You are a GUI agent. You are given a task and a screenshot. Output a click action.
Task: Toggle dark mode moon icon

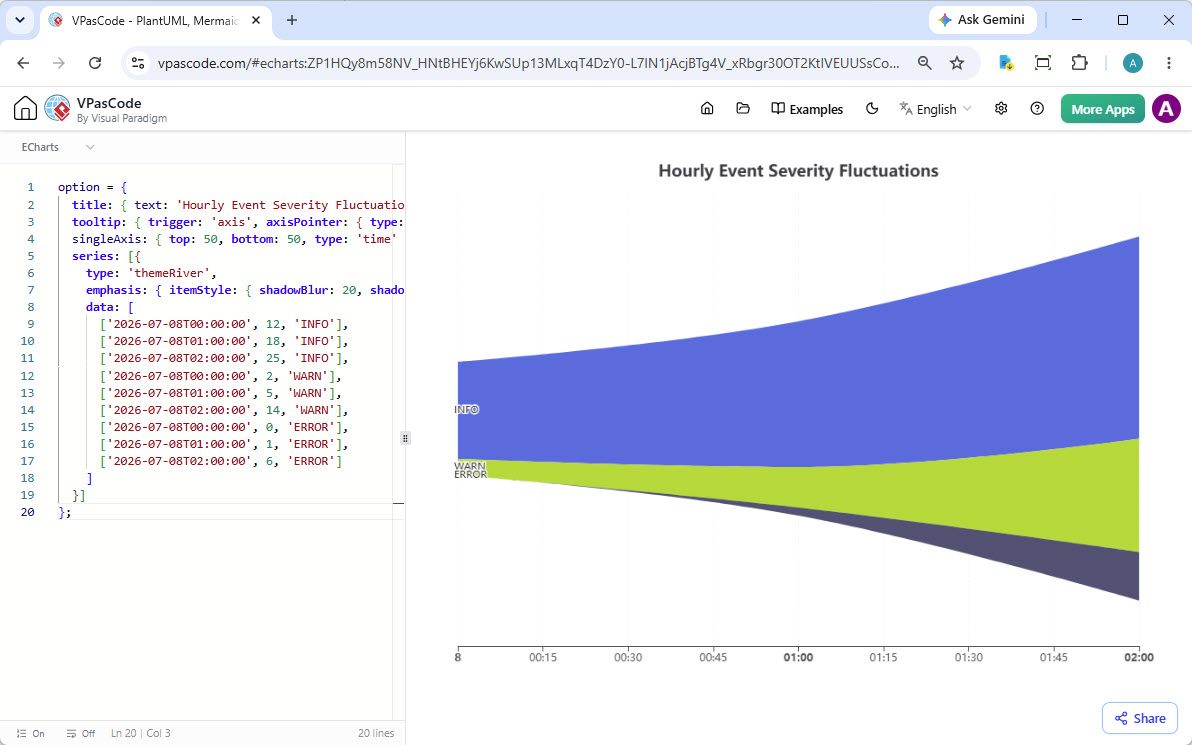872,109
